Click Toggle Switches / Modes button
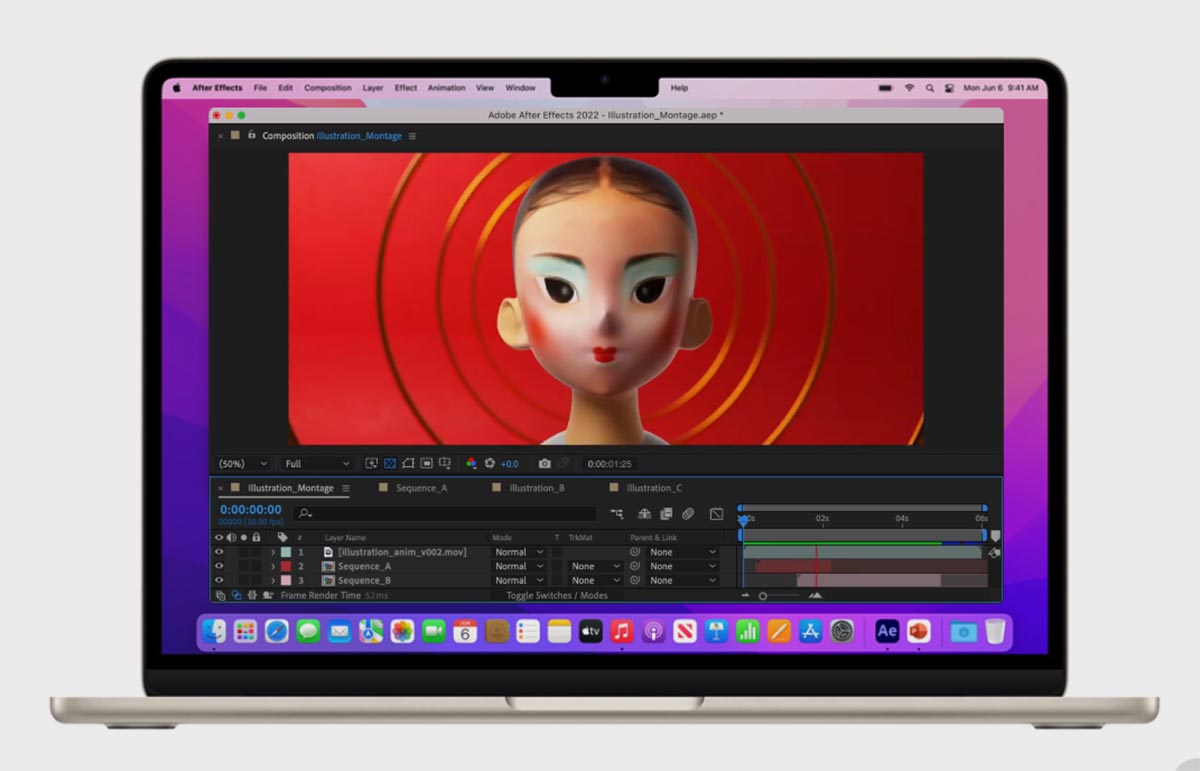1200x771 pixels. 556,595
